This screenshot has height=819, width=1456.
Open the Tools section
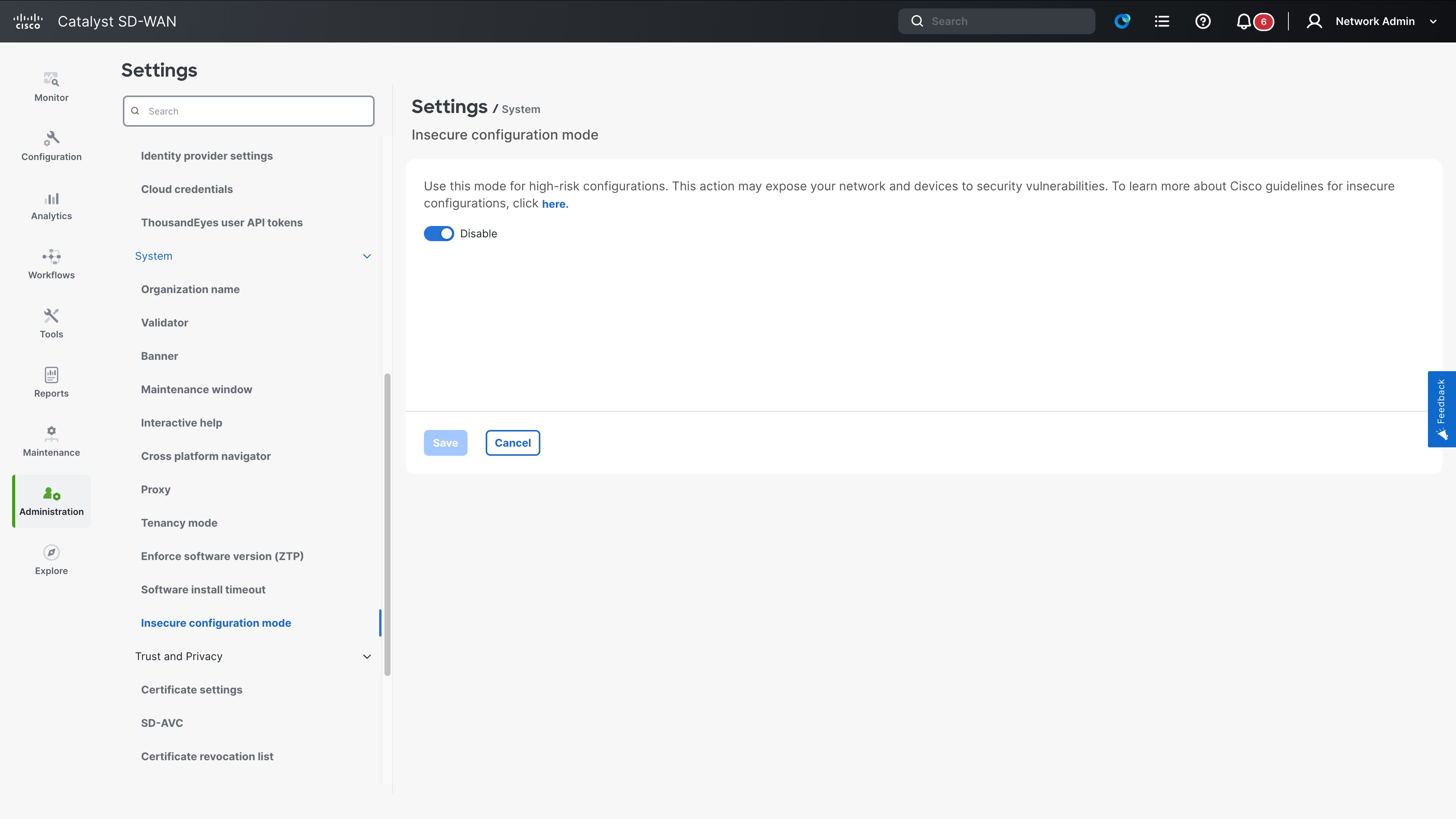click(x=51, y=323)
